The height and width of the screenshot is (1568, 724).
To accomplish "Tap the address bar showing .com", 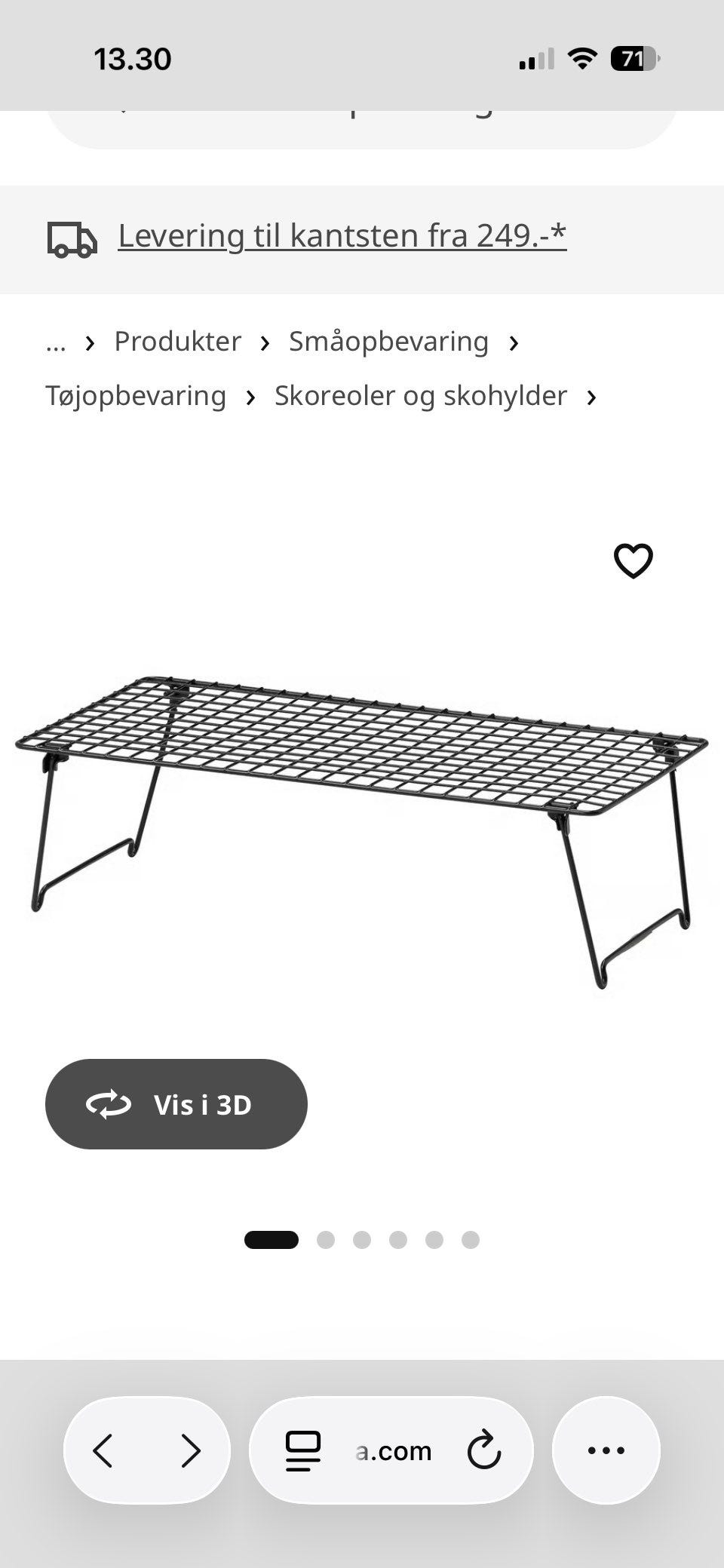I will [391, 1450].
